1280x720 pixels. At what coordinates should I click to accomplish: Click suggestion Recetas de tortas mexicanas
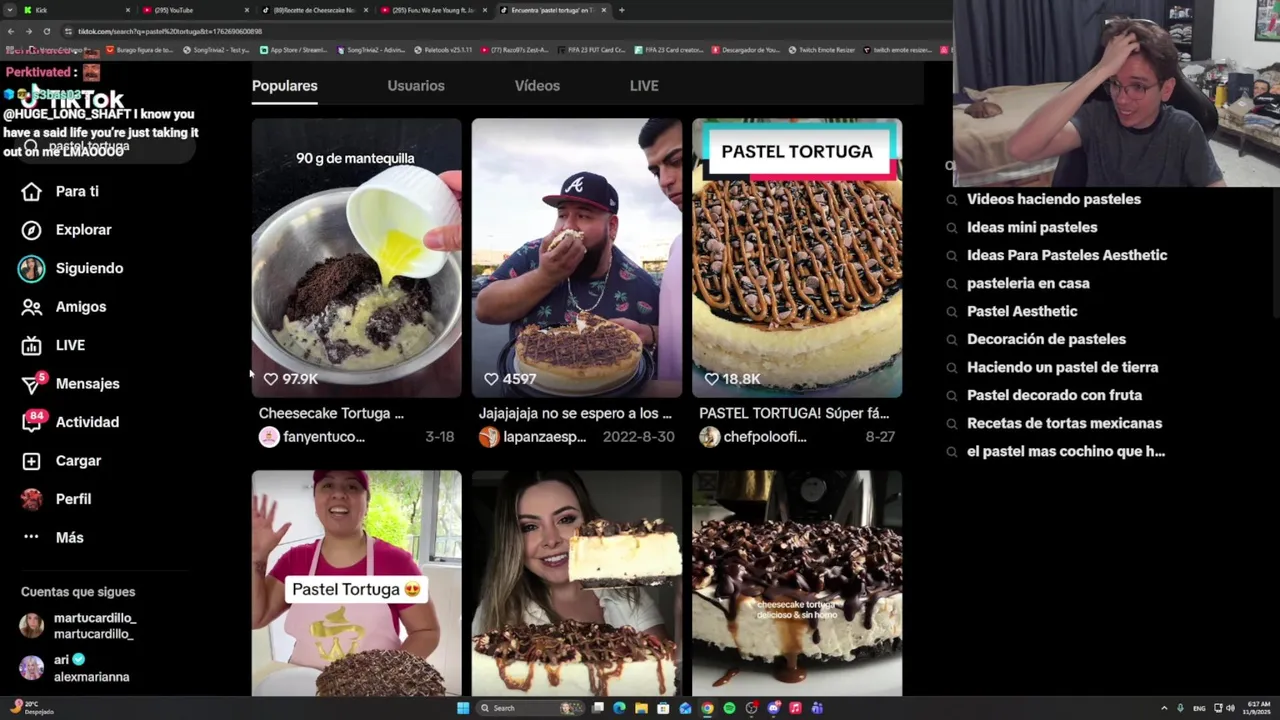pos(1064,423)
